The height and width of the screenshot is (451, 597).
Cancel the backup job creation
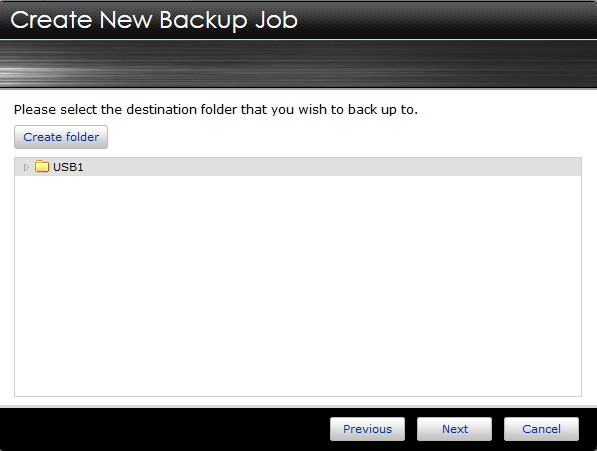coord(541,429)
